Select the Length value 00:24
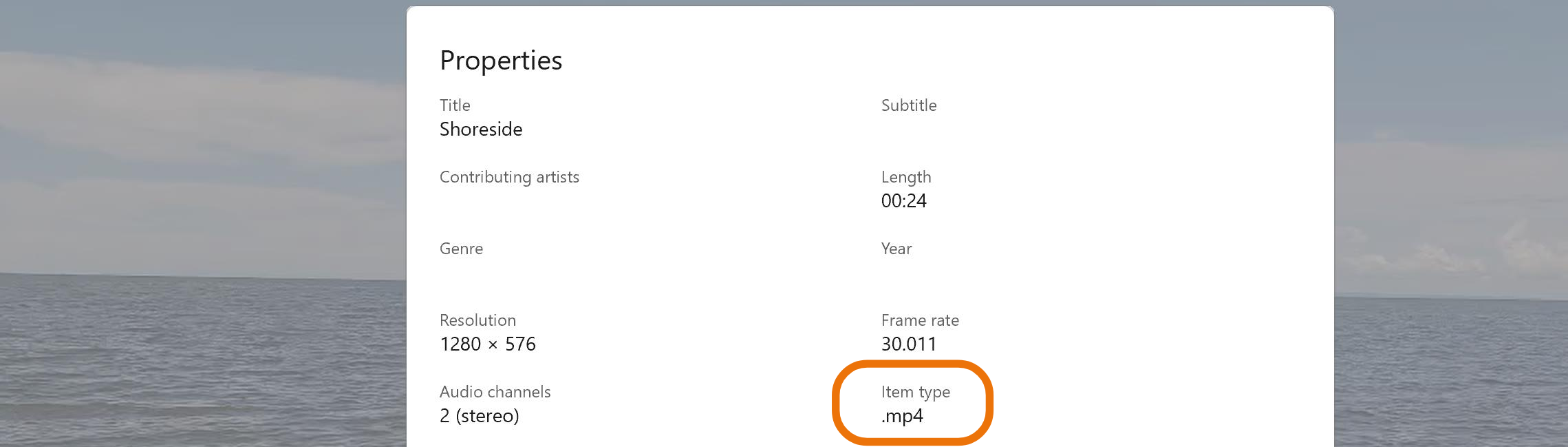 [905, 201]
